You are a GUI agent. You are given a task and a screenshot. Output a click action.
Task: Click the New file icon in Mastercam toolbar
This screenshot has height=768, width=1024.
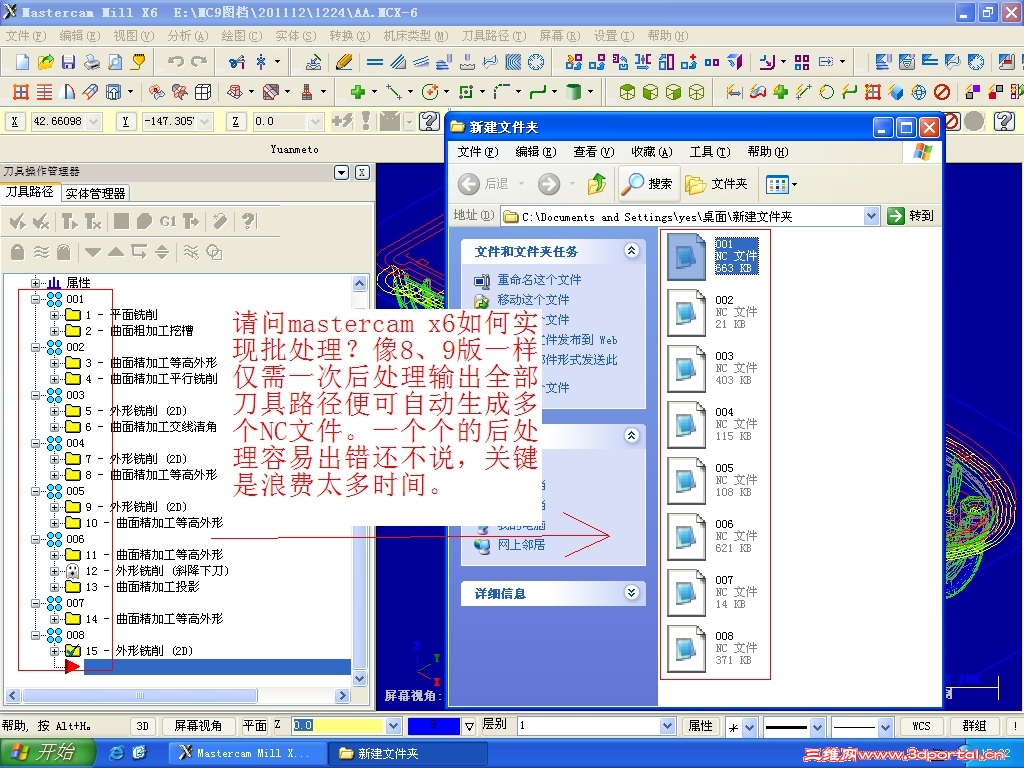tap(22, 62)
